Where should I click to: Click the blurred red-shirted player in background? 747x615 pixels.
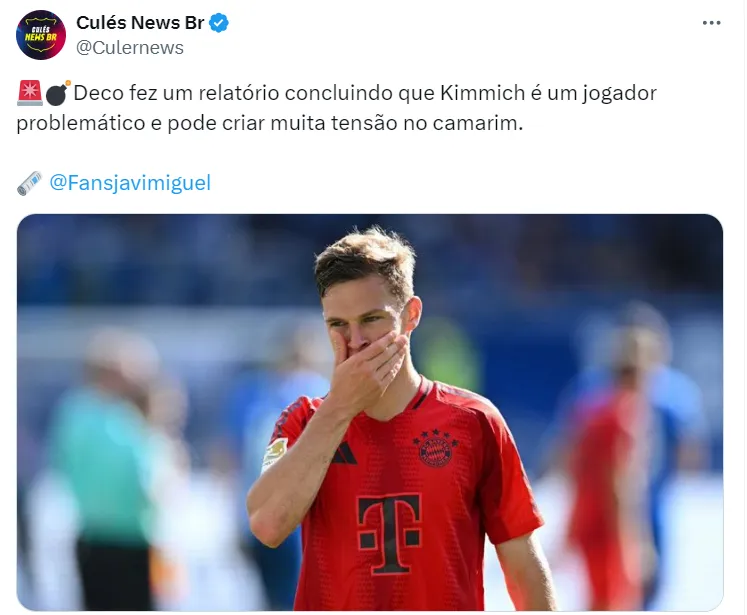pos(615,457)
